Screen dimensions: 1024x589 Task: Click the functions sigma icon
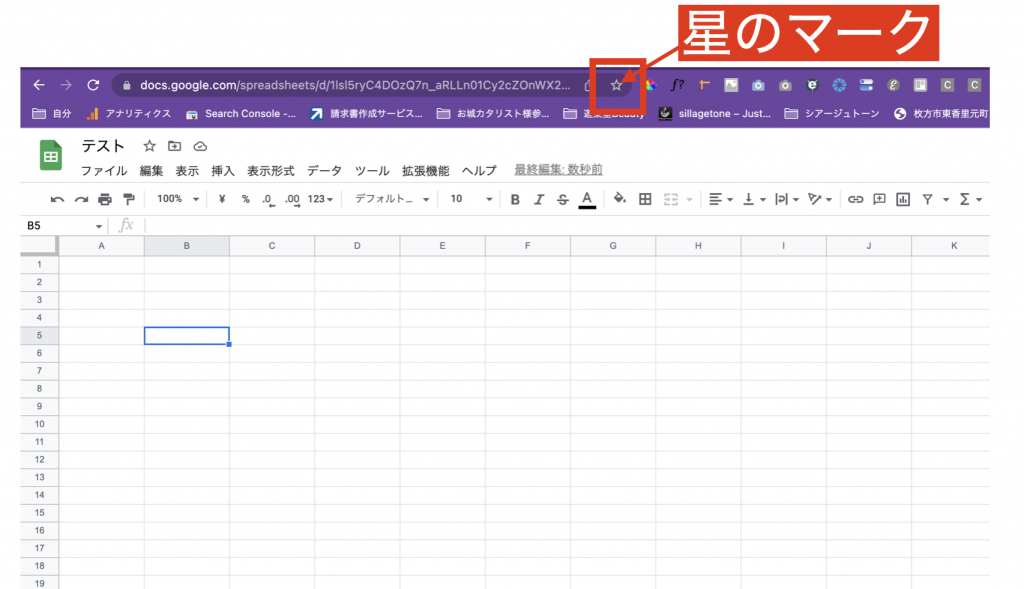965,199
